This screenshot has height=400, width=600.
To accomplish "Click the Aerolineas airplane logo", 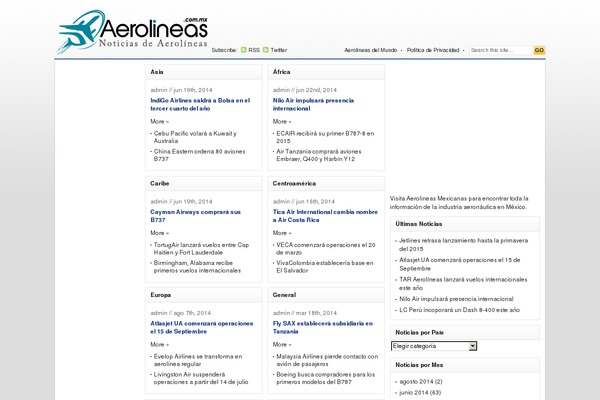I will click(132, 31).
